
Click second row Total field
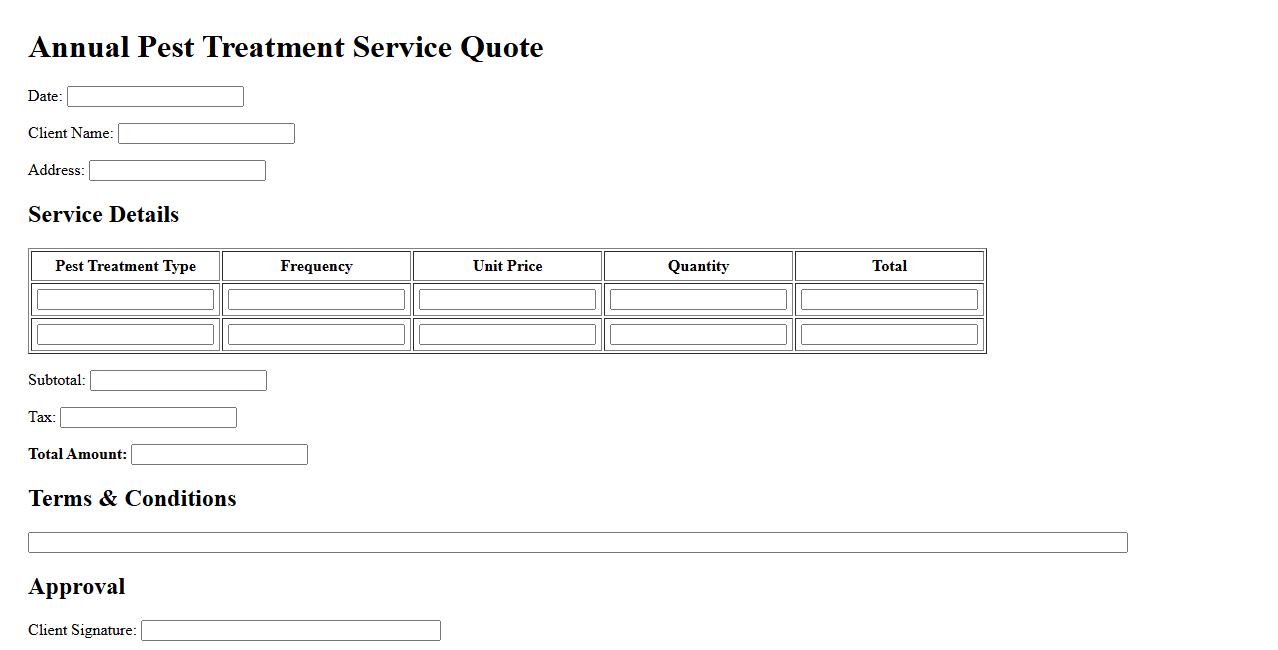(889, 335)
